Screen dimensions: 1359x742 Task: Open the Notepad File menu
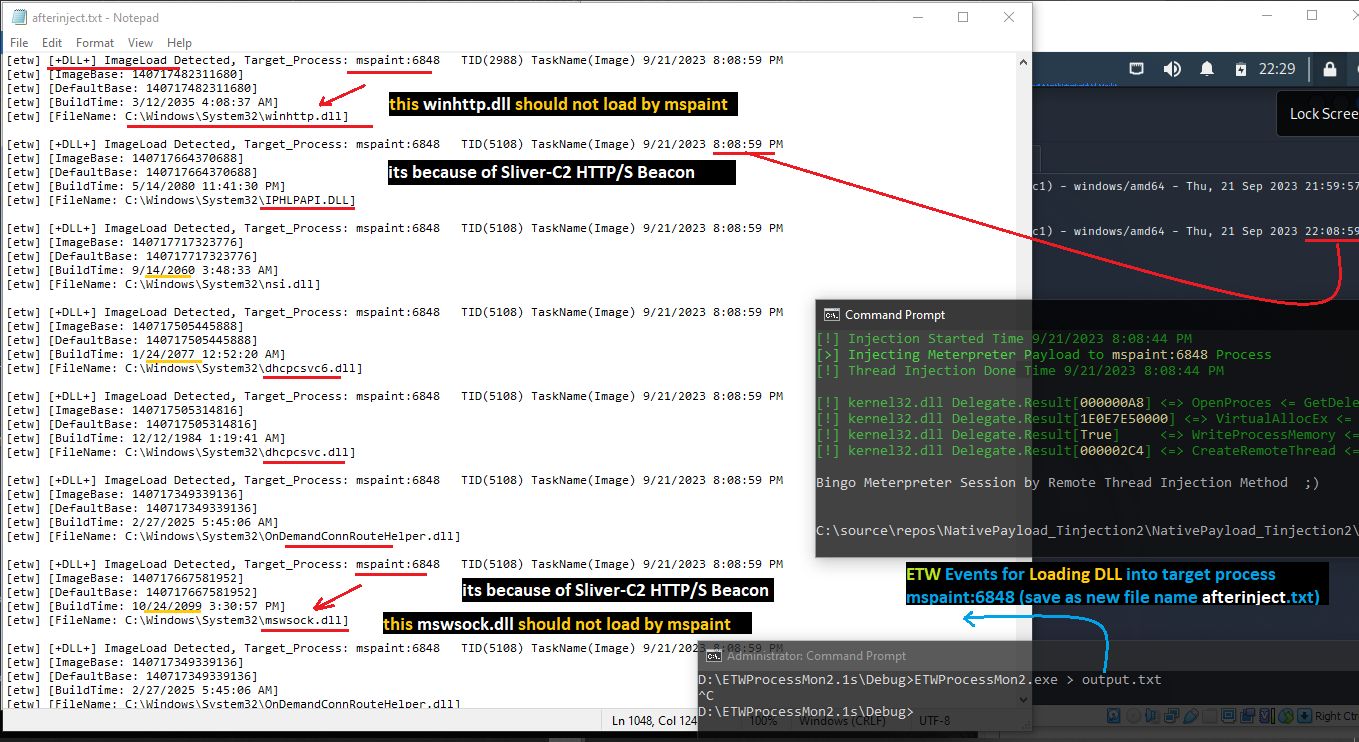coord(18,42)
